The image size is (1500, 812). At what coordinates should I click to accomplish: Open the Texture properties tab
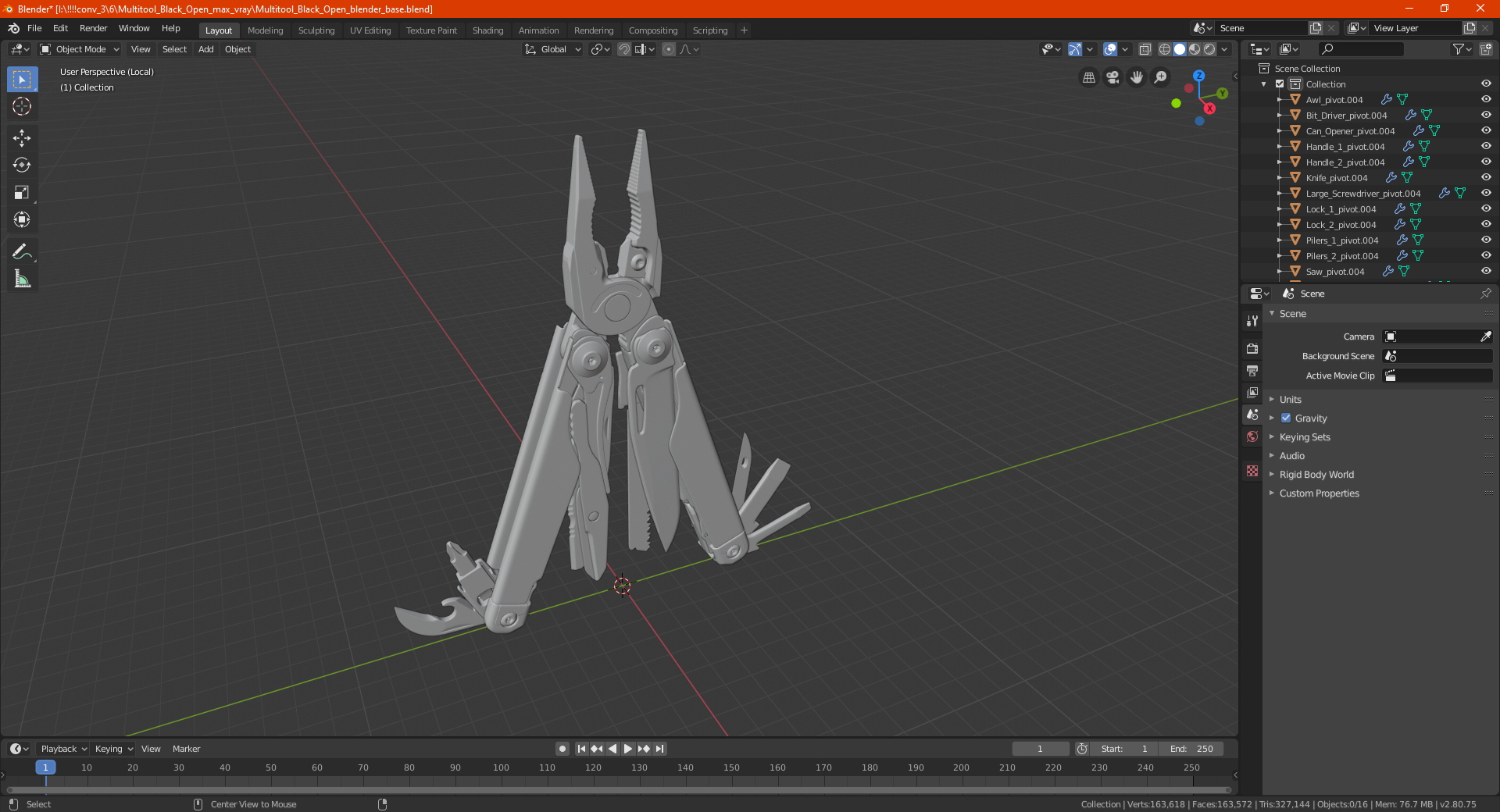click(1252, 471)
